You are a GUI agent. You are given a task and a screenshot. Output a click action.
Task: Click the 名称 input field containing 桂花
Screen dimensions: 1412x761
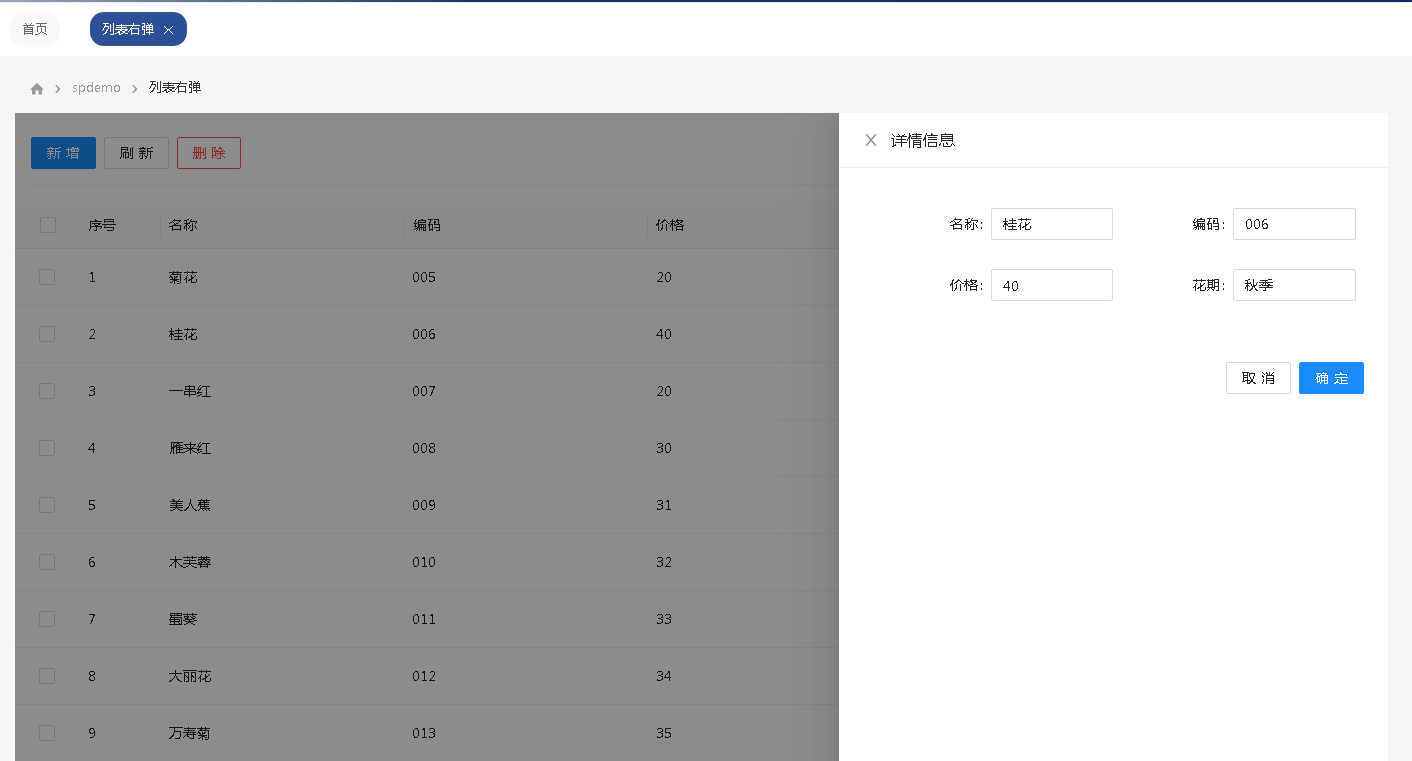click(x=1051, y=224)
